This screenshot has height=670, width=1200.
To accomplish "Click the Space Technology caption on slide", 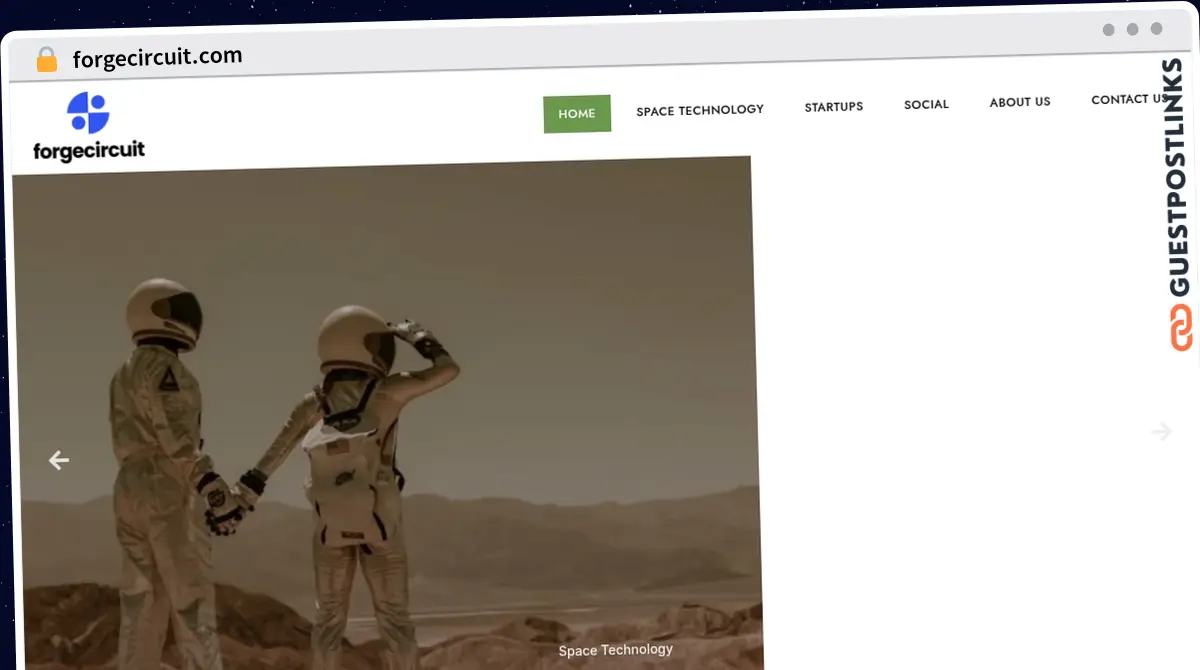I will point(615,650).
